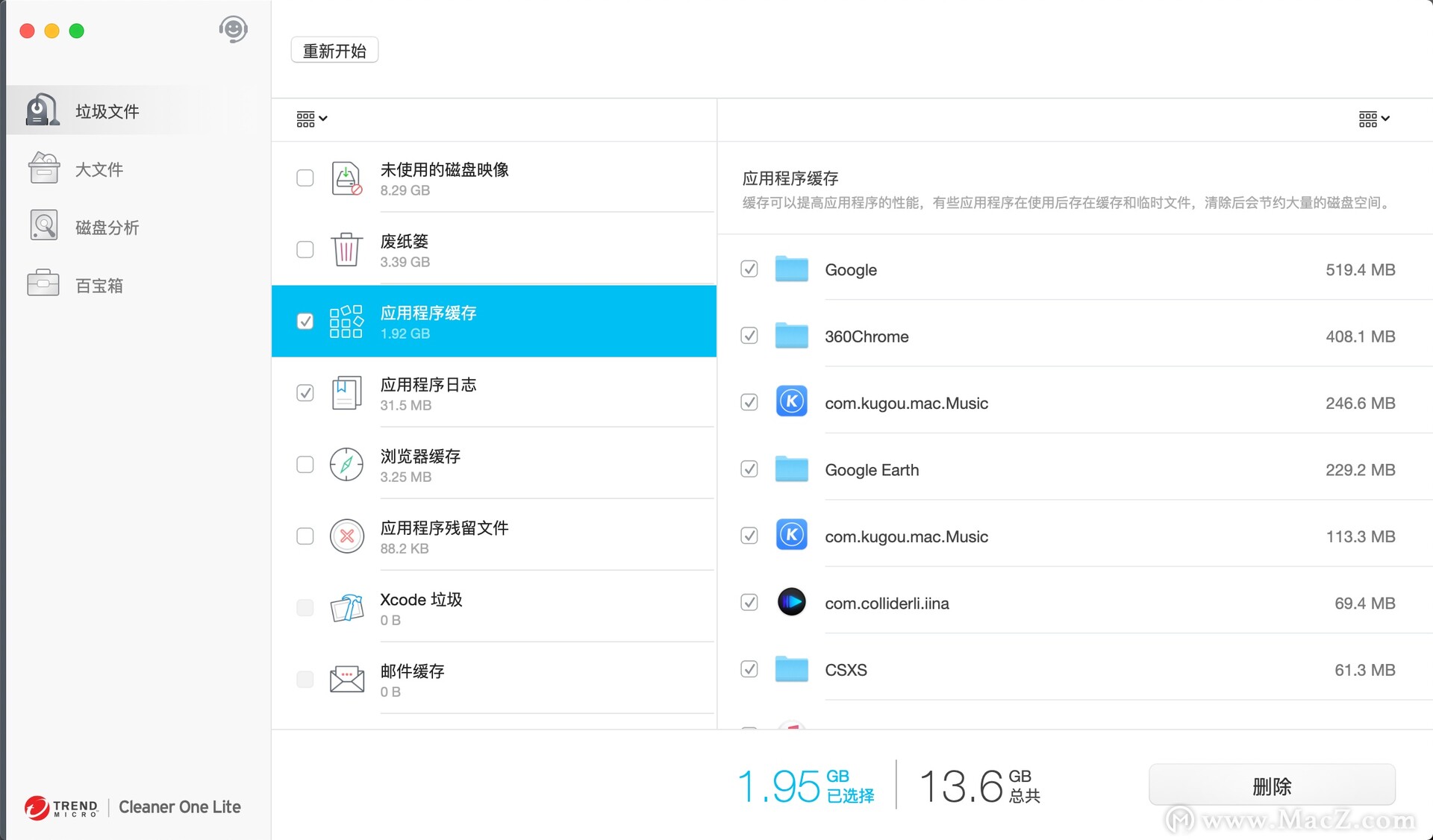This screenshot has height=840, width=1433.
Task: Check the 未使用的磁盘映像 checkbox
Action: (305, 178)
